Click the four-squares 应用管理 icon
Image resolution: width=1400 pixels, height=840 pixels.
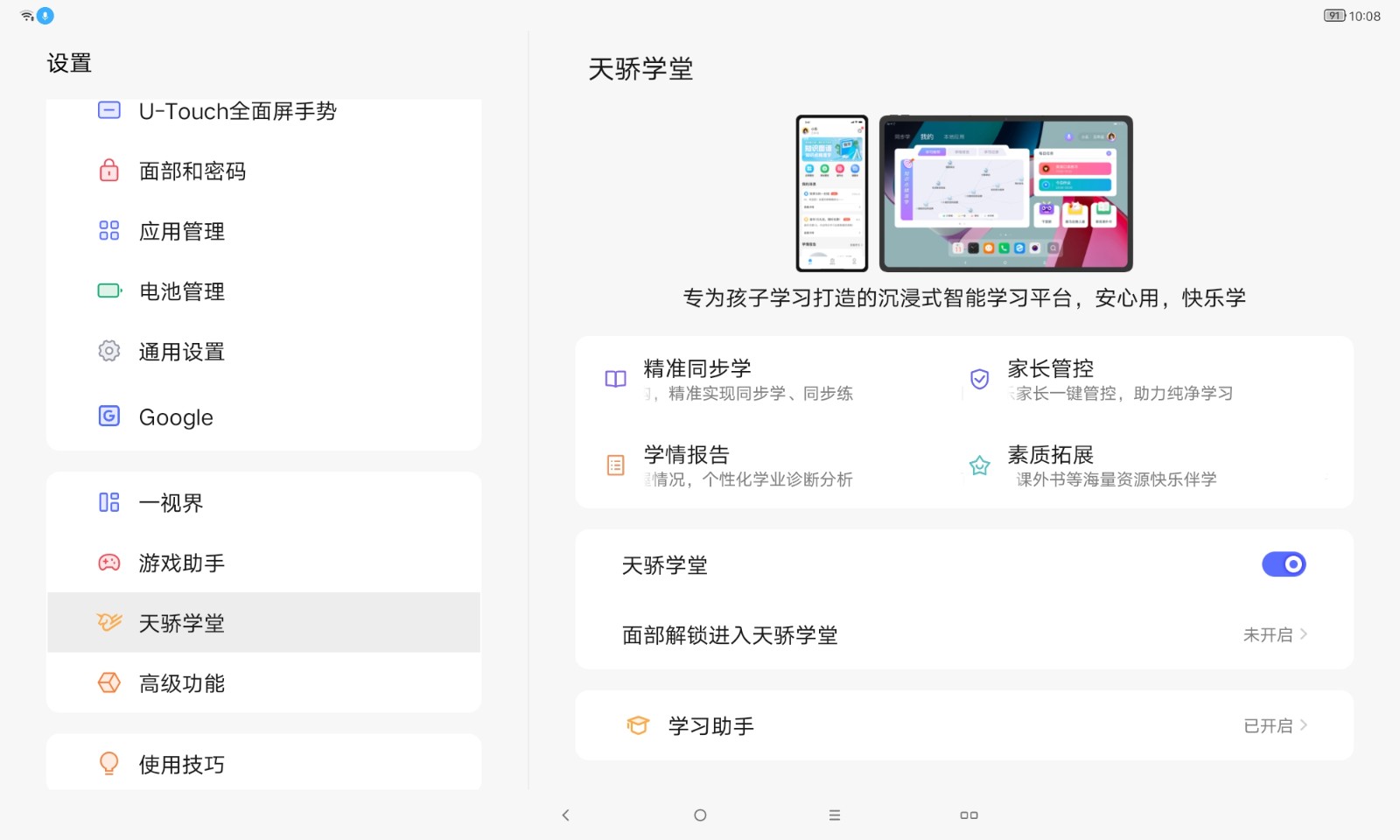(x=109, y=230)
